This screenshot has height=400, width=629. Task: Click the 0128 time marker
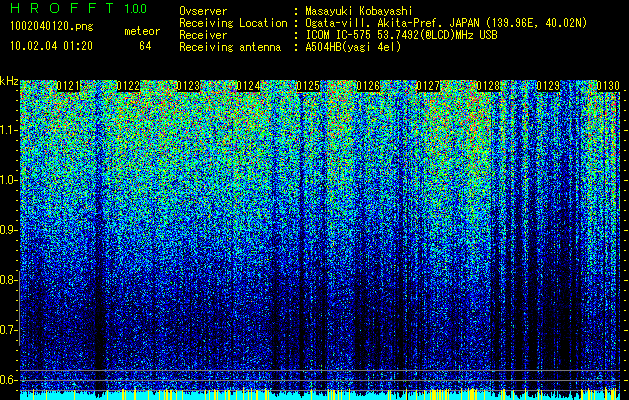coord(488,86)
